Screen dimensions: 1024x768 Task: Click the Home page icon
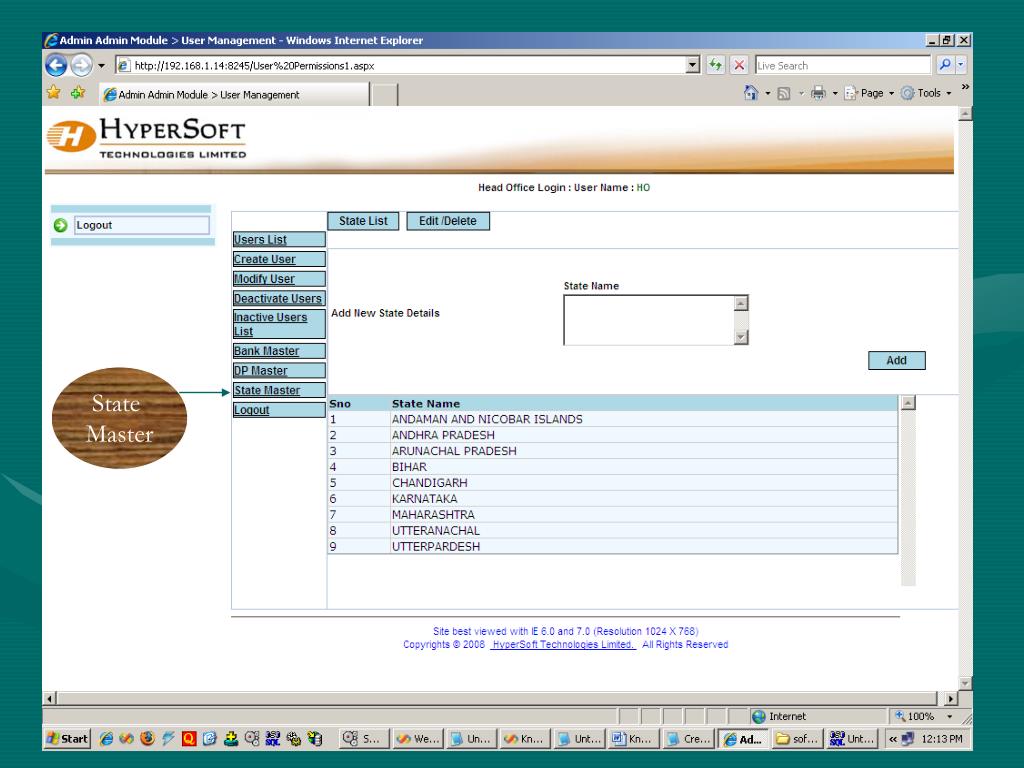point(751,93)
